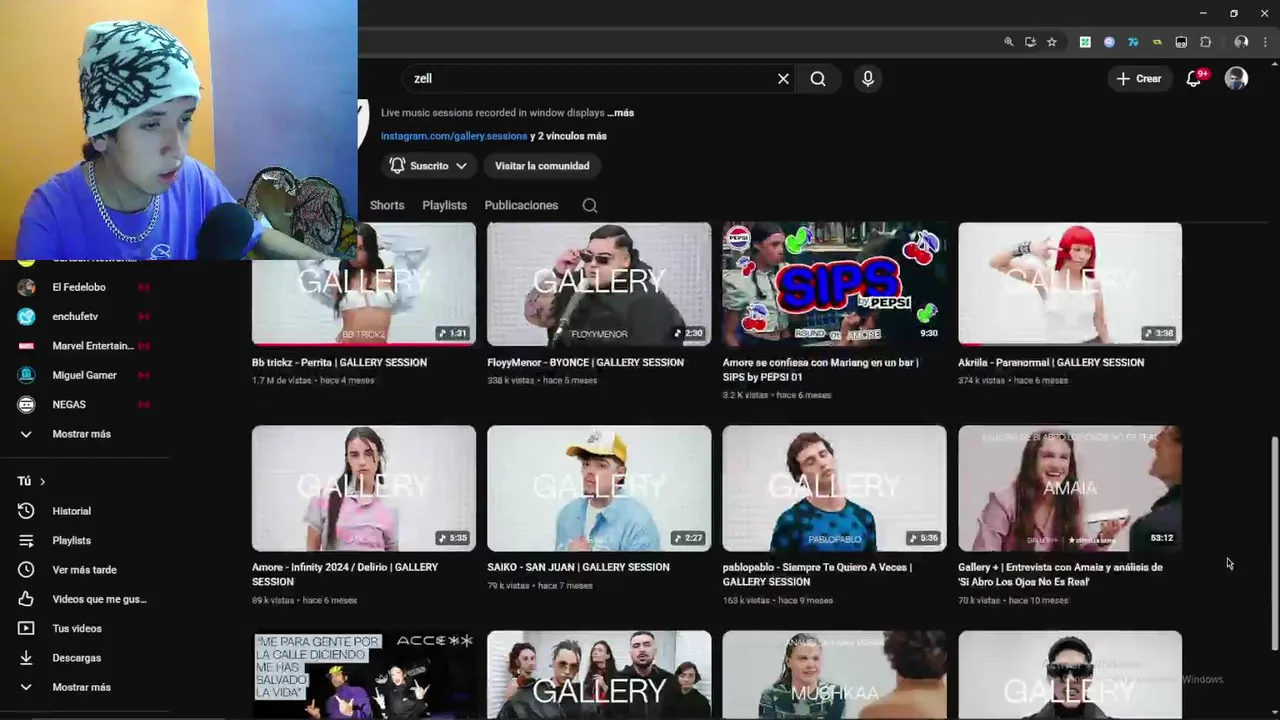
Task: Expand channel description with ...más
Action: [620, 113]
